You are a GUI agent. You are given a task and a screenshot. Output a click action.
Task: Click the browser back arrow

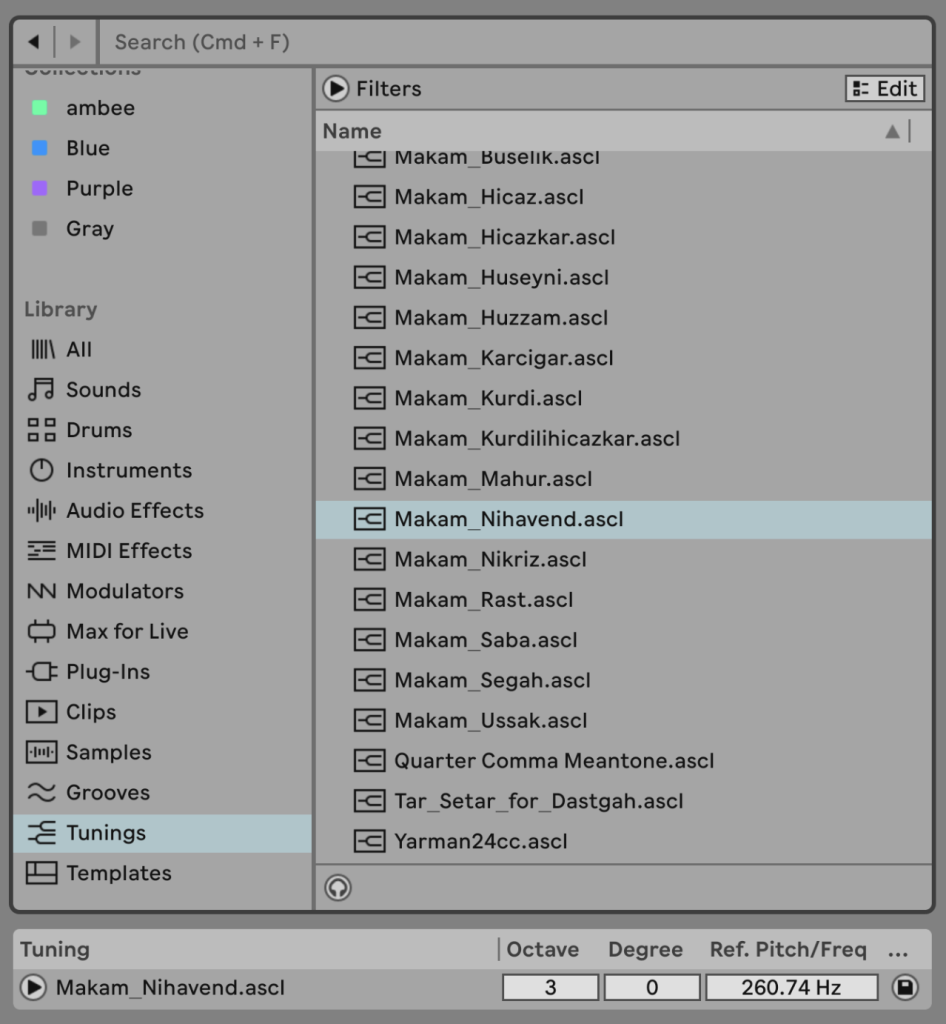point(33,42)
